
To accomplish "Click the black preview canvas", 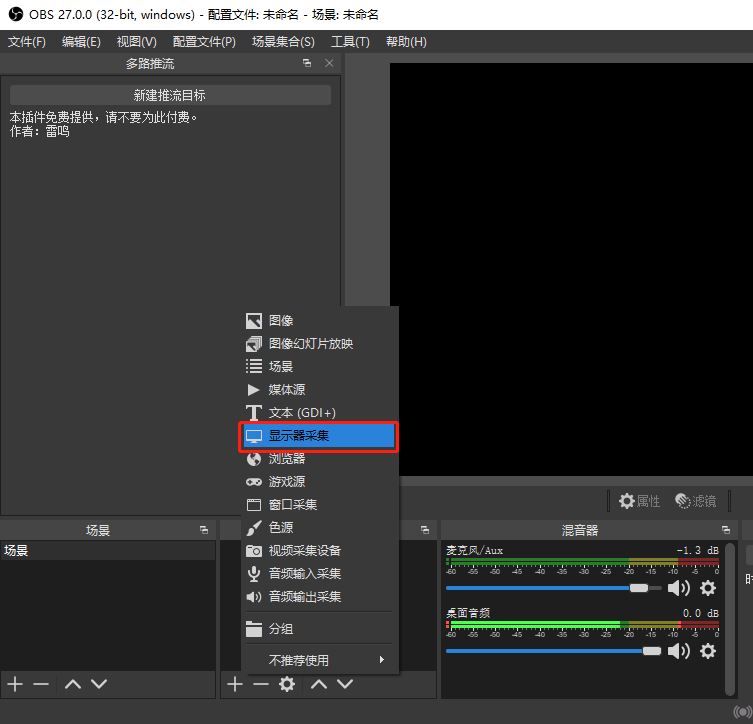I will tap(571, 269).
